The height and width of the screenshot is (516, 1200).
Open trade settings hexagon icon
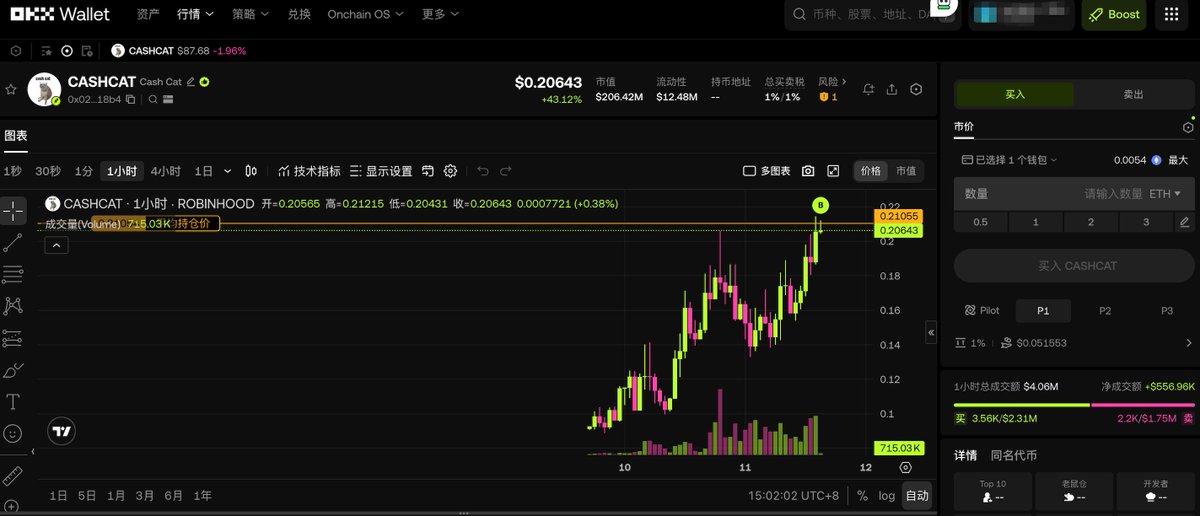pos(1188,128)
